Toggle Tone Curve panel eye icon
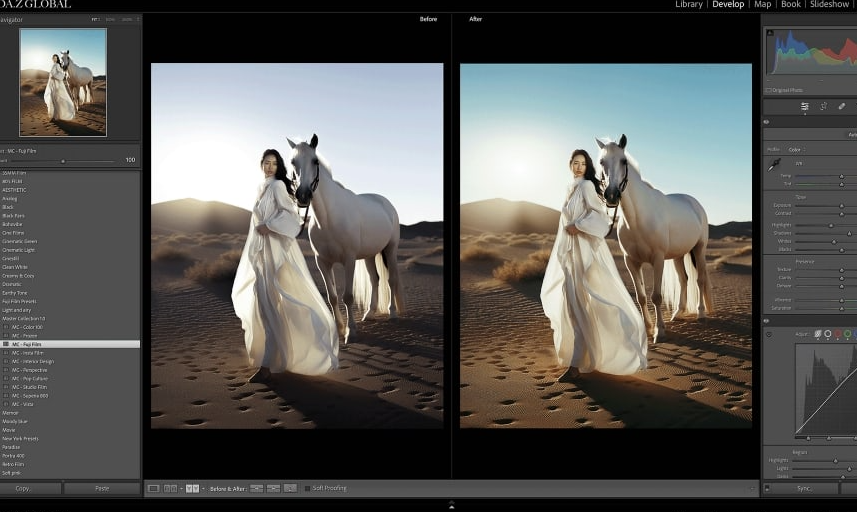Viewport: 857px width, 512px height. click(766, 321)
